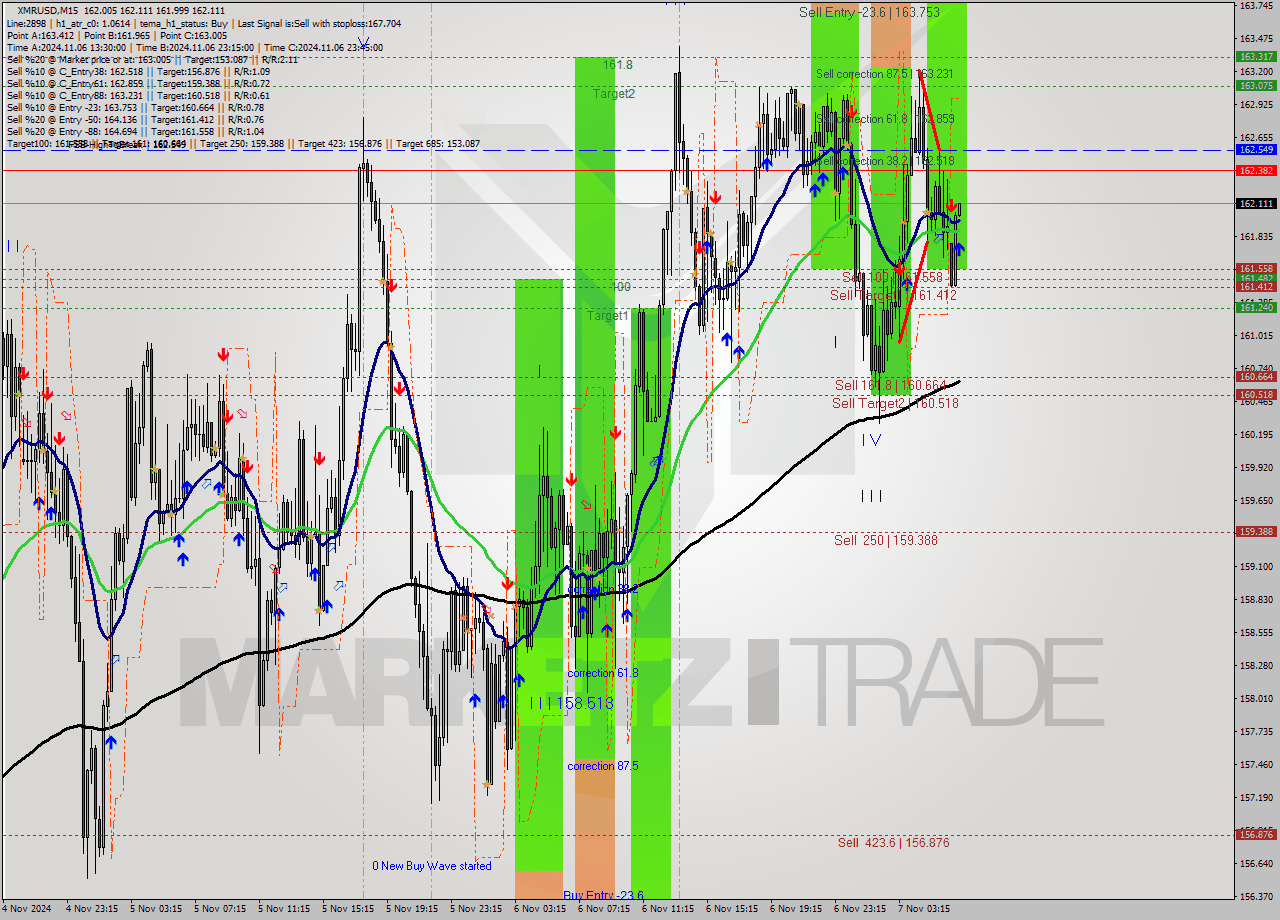
Task: Click the '4 Nov 23:15' time axis label
Action: (x=92, y=909)
